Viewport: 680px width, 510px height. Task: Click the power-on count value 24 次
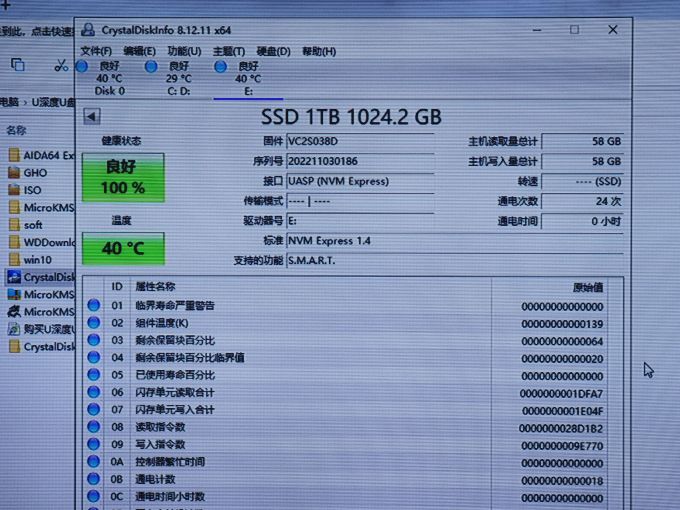582,201
